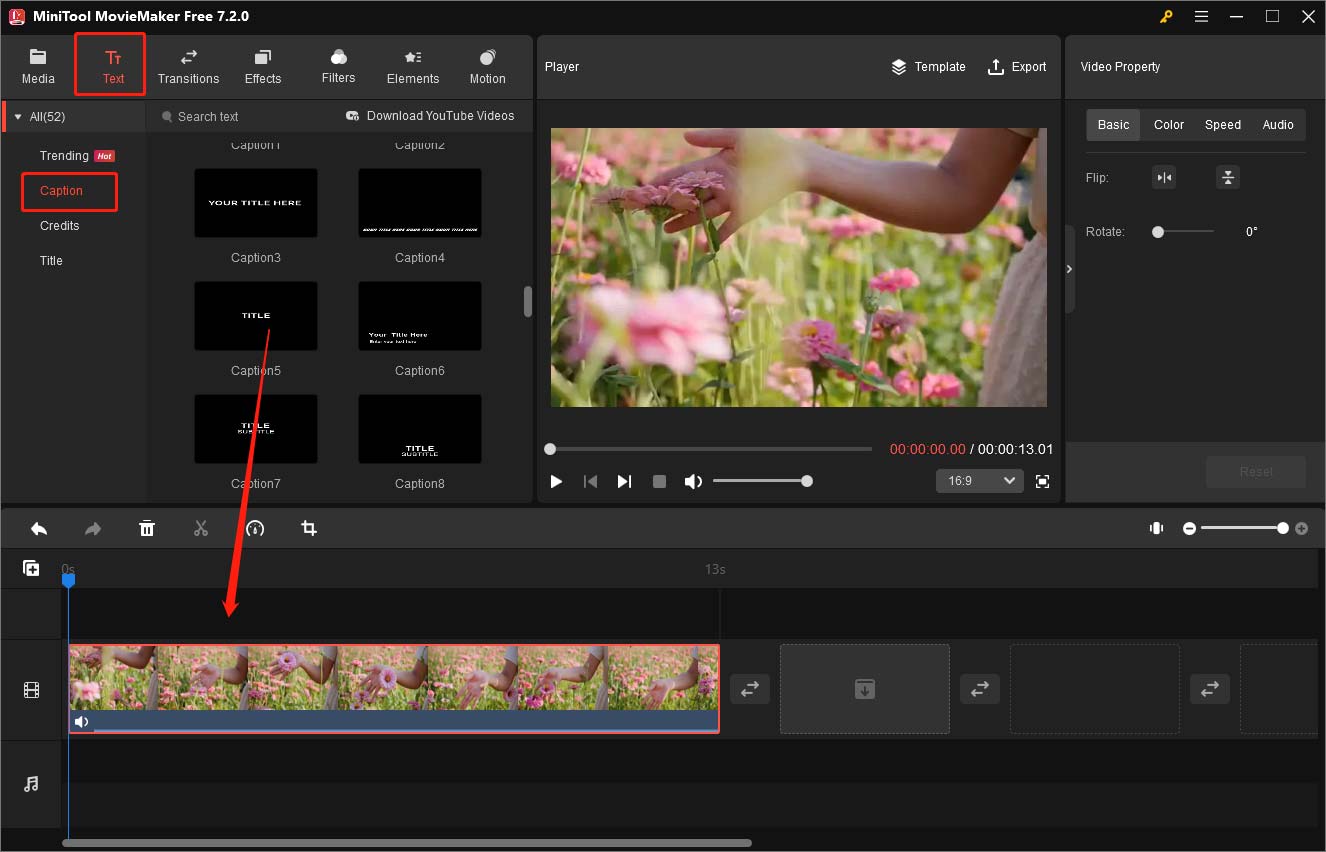Image resolution: width=1326 pixels, height=852 pixels.
Task: Select the Caption3 thumbnail
Action: point(256,203)
